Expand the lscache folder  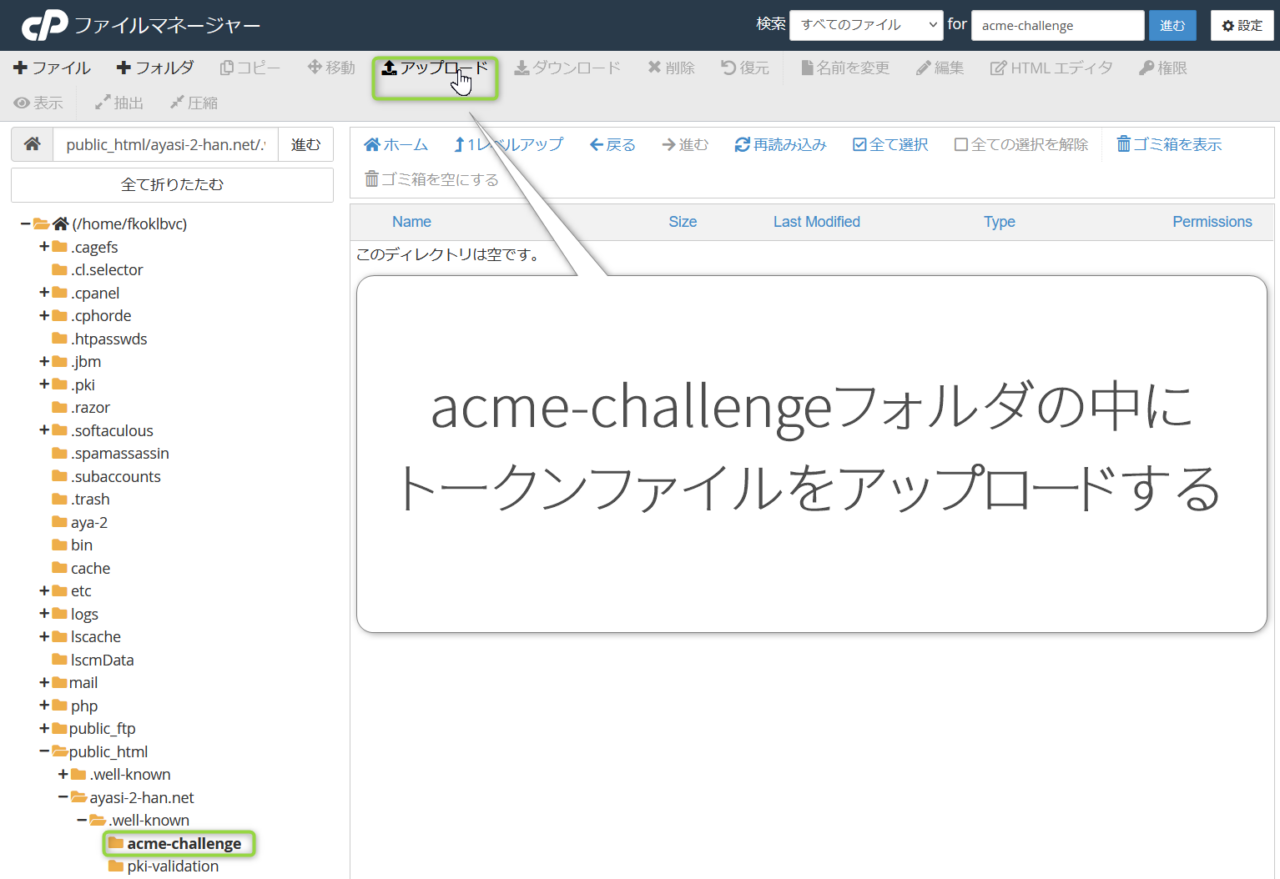click(x=44, y=637)
